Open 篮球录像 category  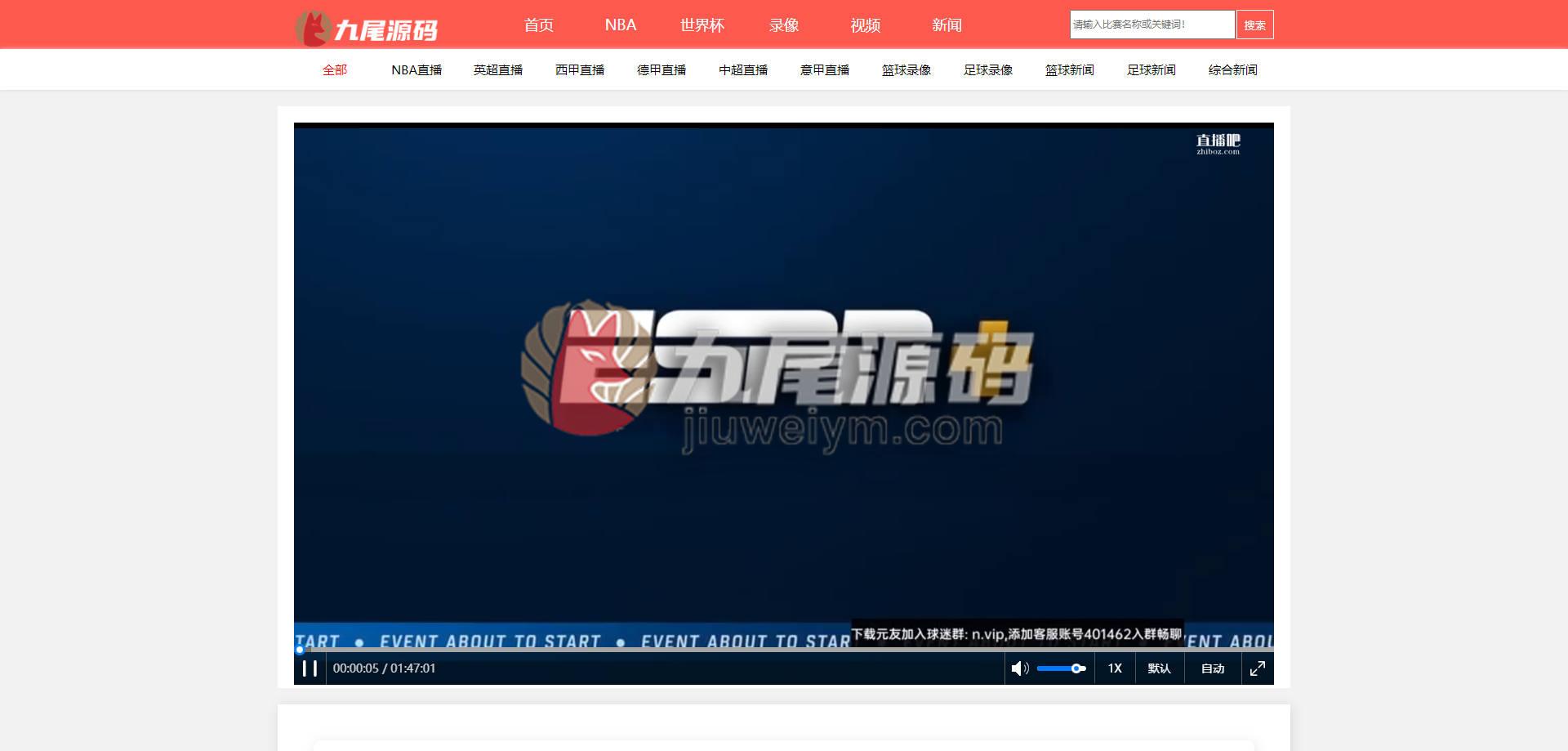(x=906, y=70)
